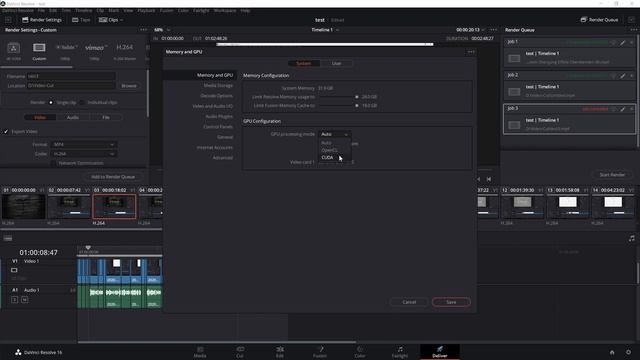
Task: Open the Clips toolbar dropdown
Action: (x=111, y=20)
